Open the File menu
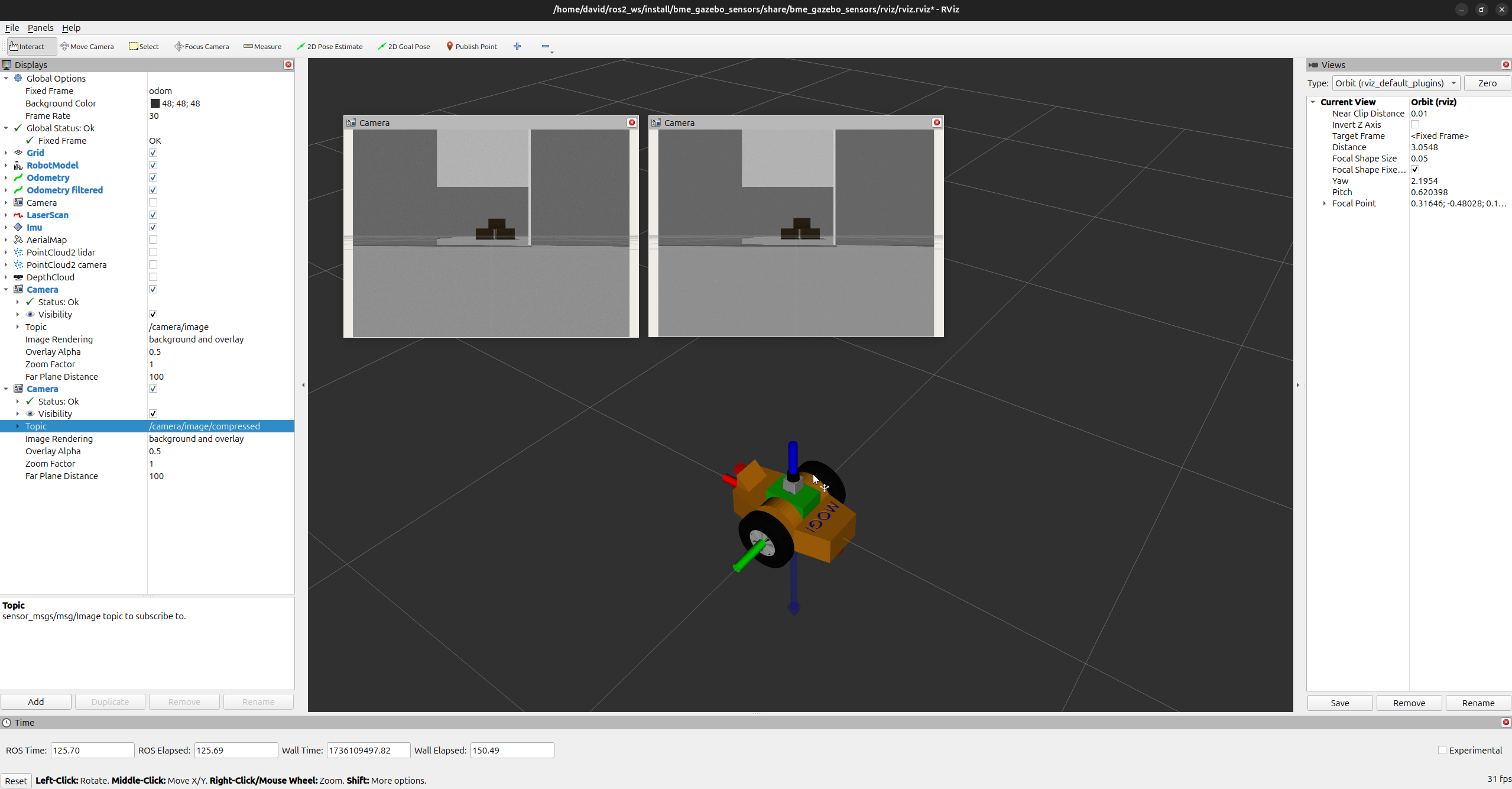This screenshot has height=789, width=1512. 12,28
